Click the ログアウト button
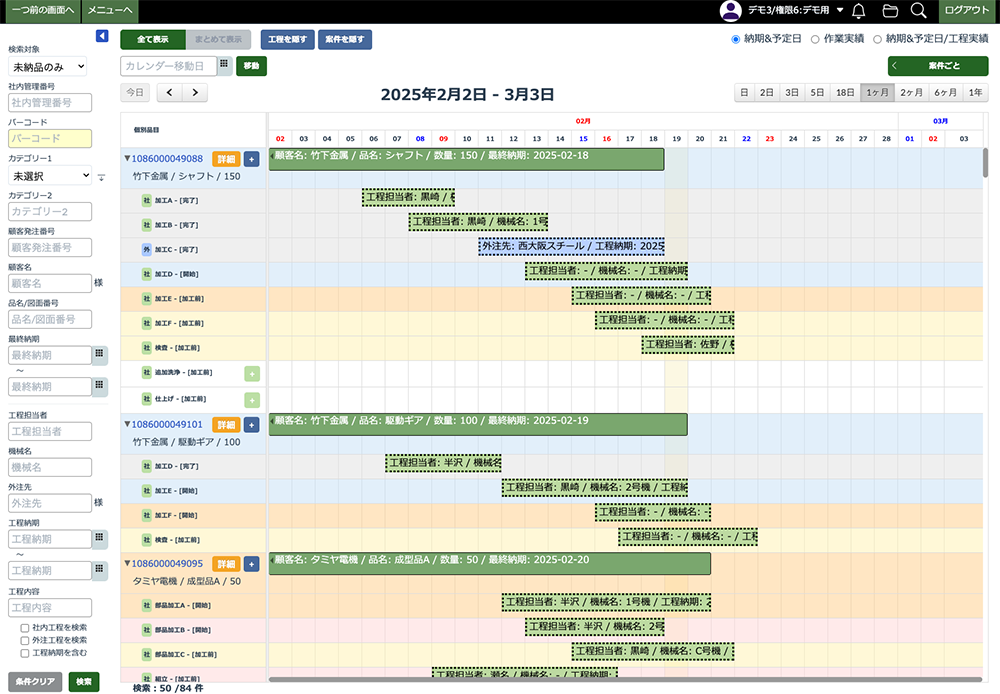 968,11
